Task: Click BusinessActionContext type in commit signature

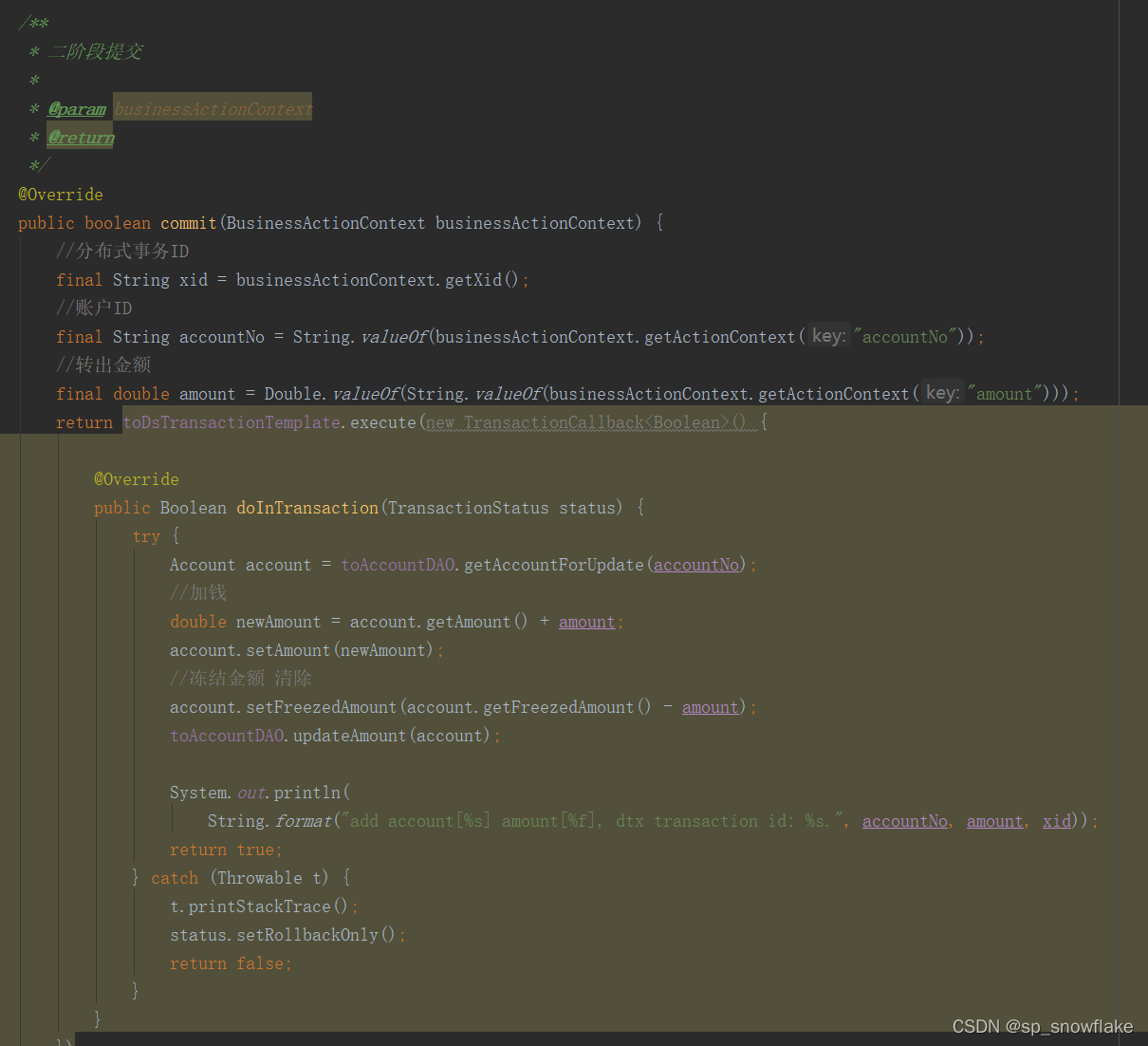Action: click(325, 223)
